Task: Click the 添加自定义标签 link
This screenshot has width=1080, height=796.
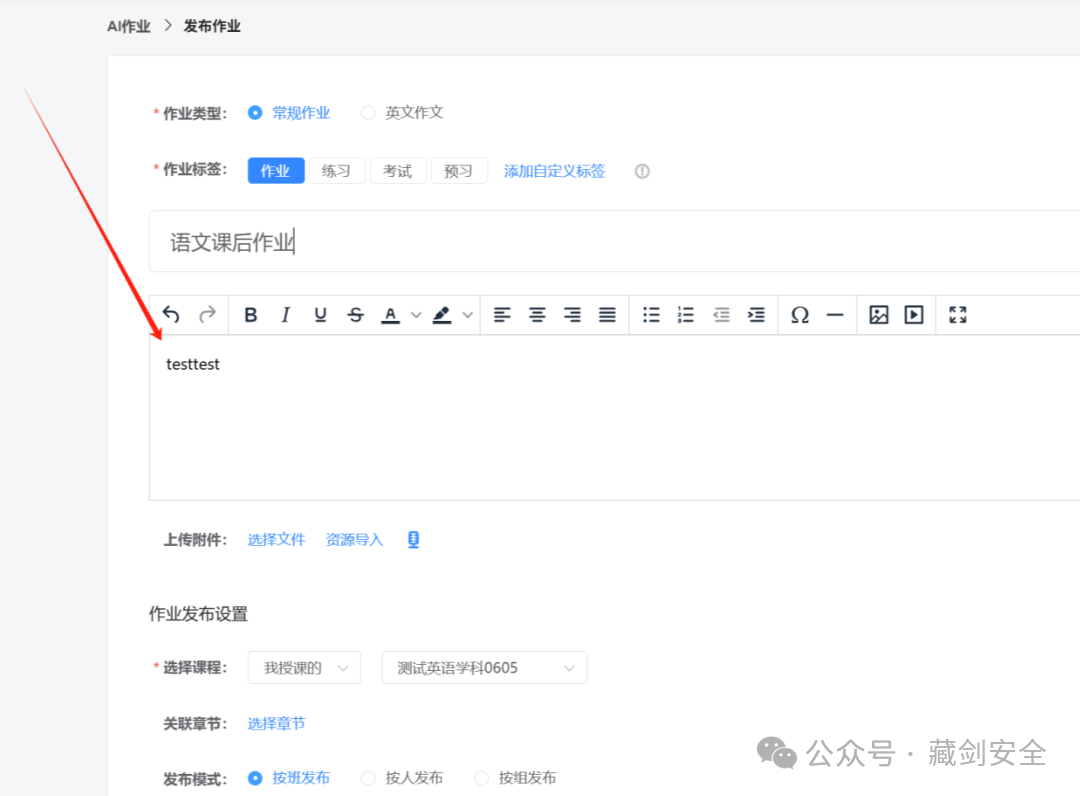Action: (x=554, y=170)
